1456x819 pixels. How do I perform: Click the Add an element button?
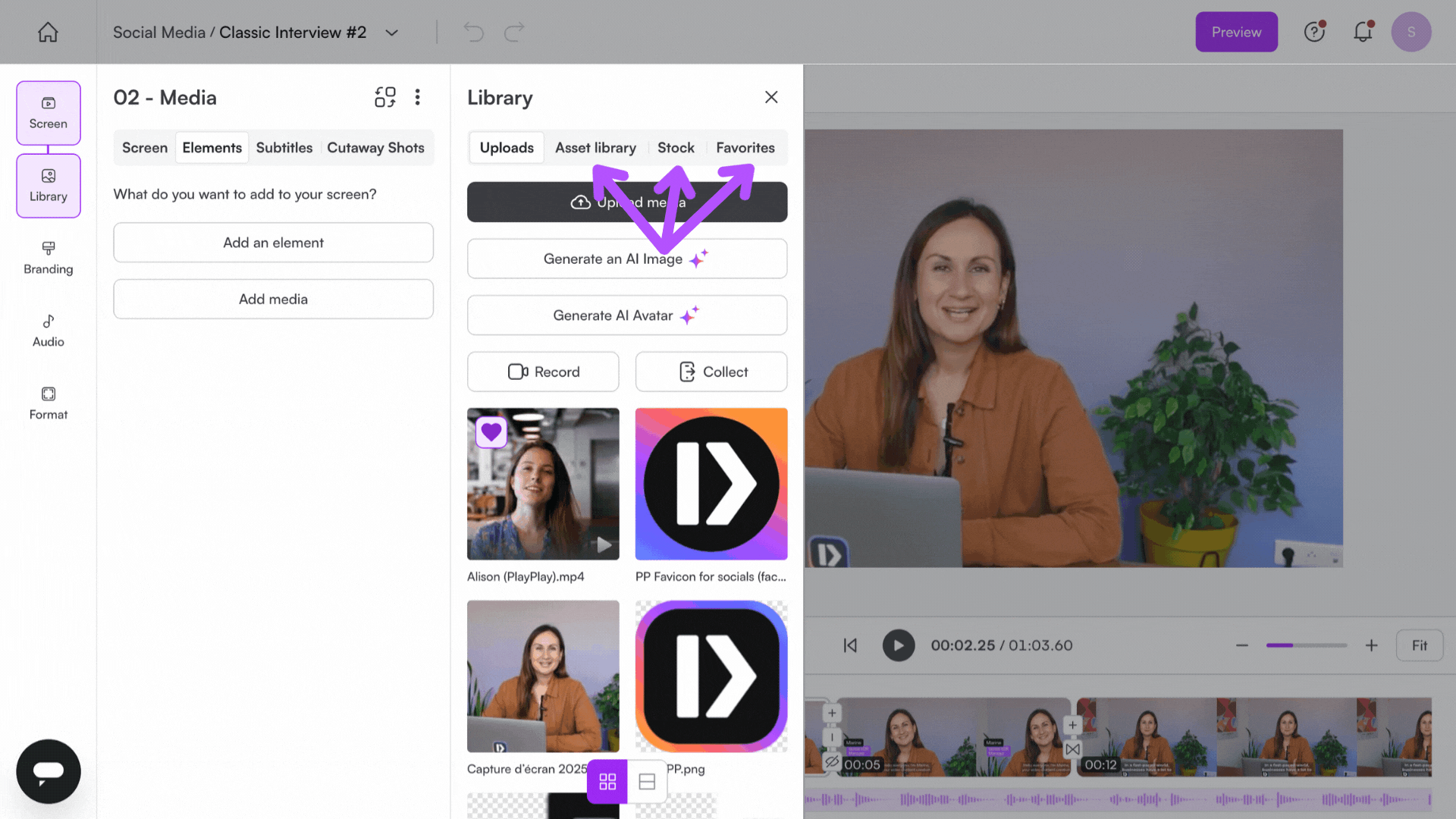coord(273,243)
